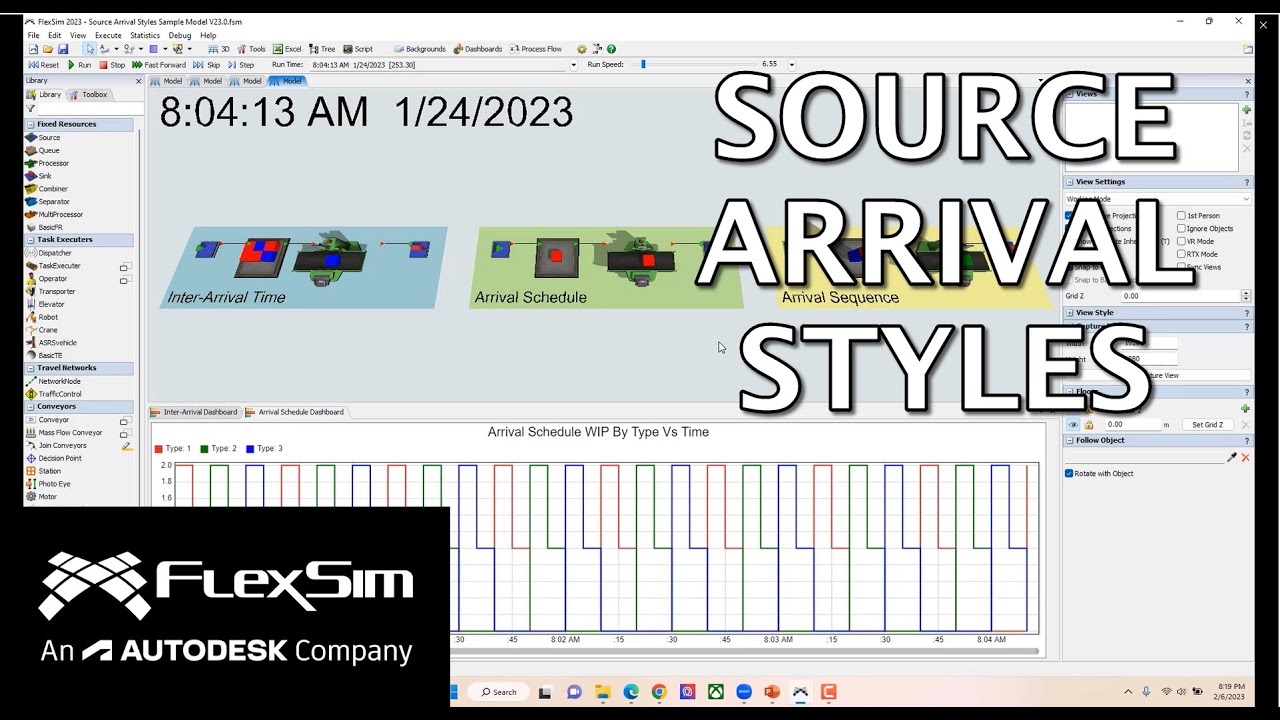Click the New model icon
The height and width of the screenshot is (720, 1280).
pyautogui.click(x=33, y=49)
